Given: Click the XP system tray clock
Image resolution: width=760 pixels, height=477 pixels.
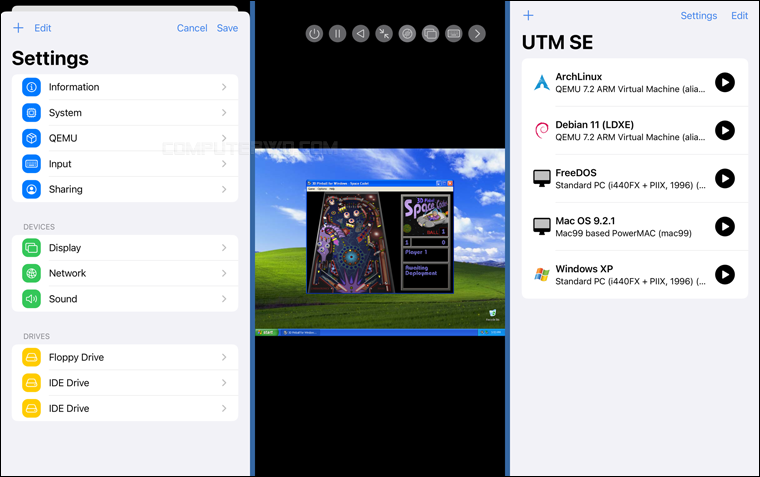Looking at the screenshot, I should click(496, 333).
